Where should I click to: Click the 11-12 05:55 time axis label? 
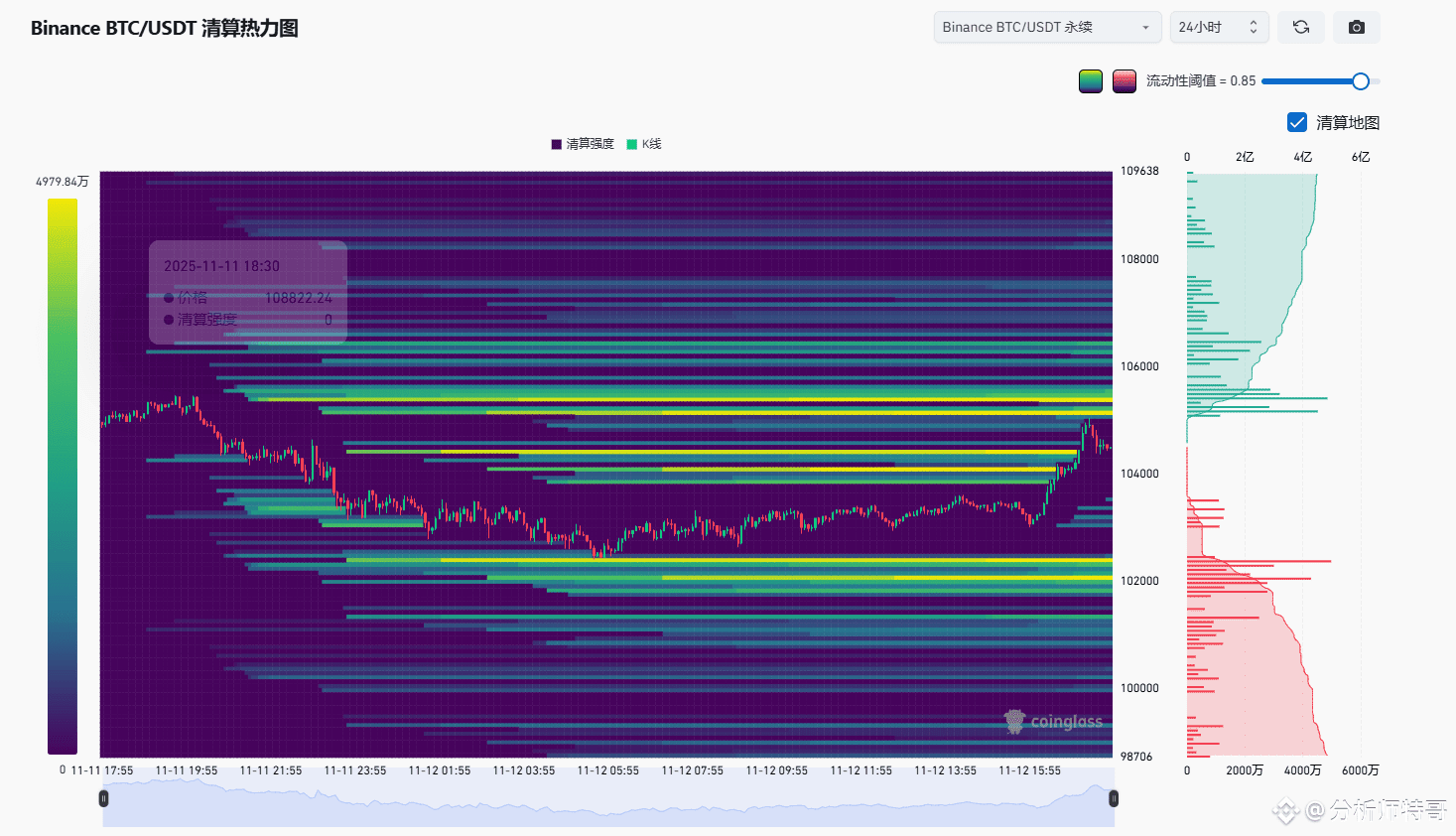pos(607,770)
